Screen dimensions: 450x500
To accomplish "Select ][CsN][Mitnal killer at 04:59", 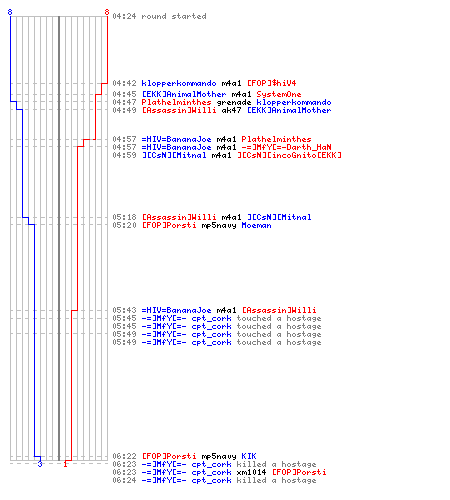I will 174,155.
